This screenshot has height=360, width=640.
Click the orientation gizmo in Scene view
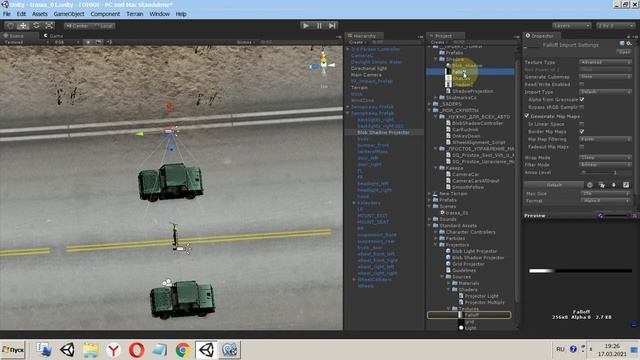(323, 64)
